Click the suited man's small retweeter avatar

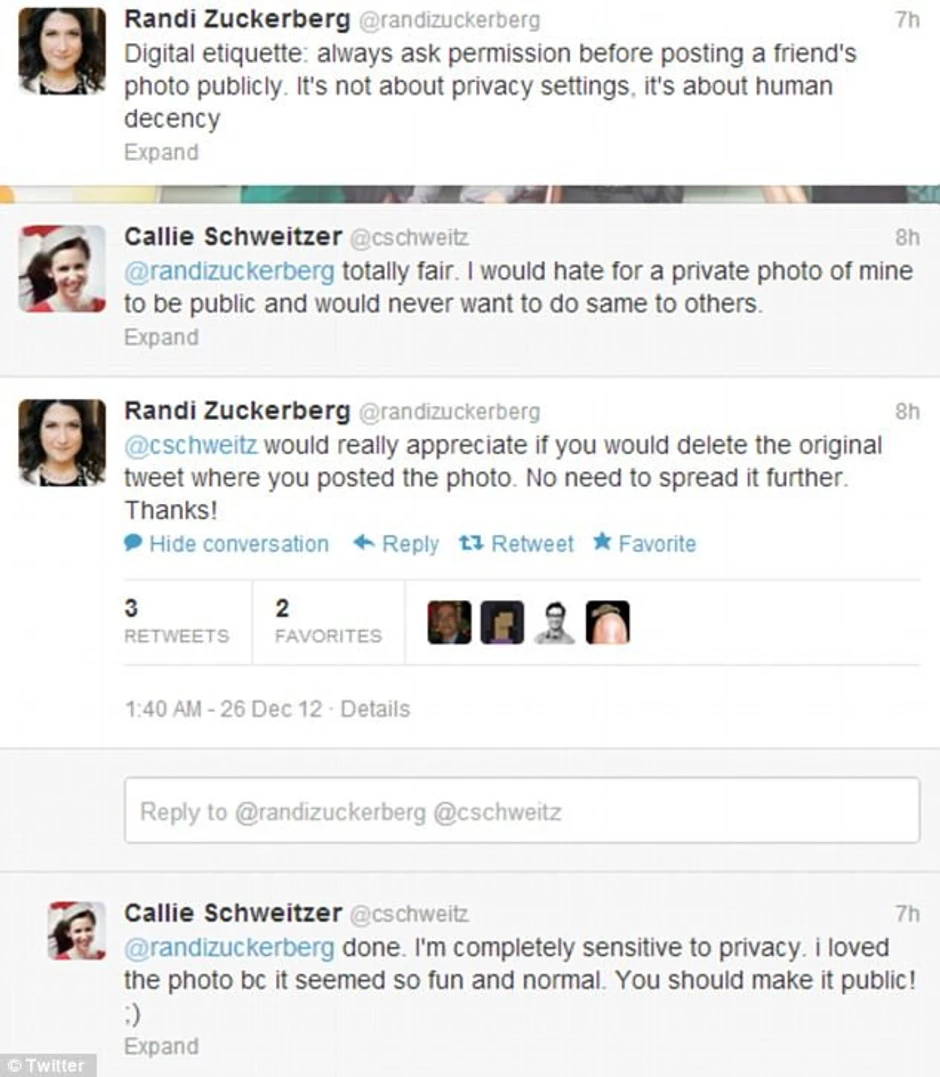pos(448,622)
